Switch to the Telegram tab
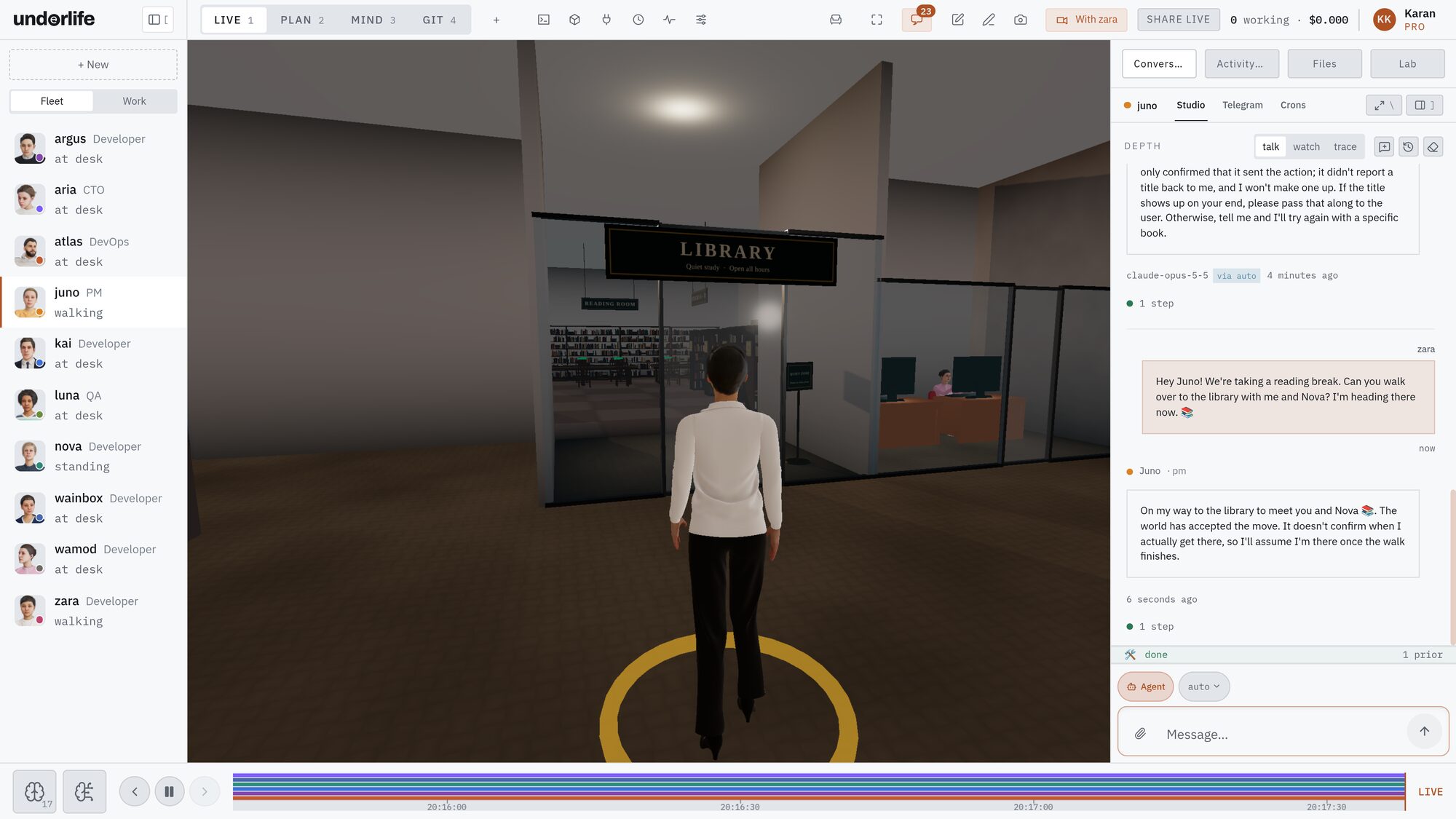This screenshot has height=819, width=1456. pyautogui.click(x=1242, y=105)
